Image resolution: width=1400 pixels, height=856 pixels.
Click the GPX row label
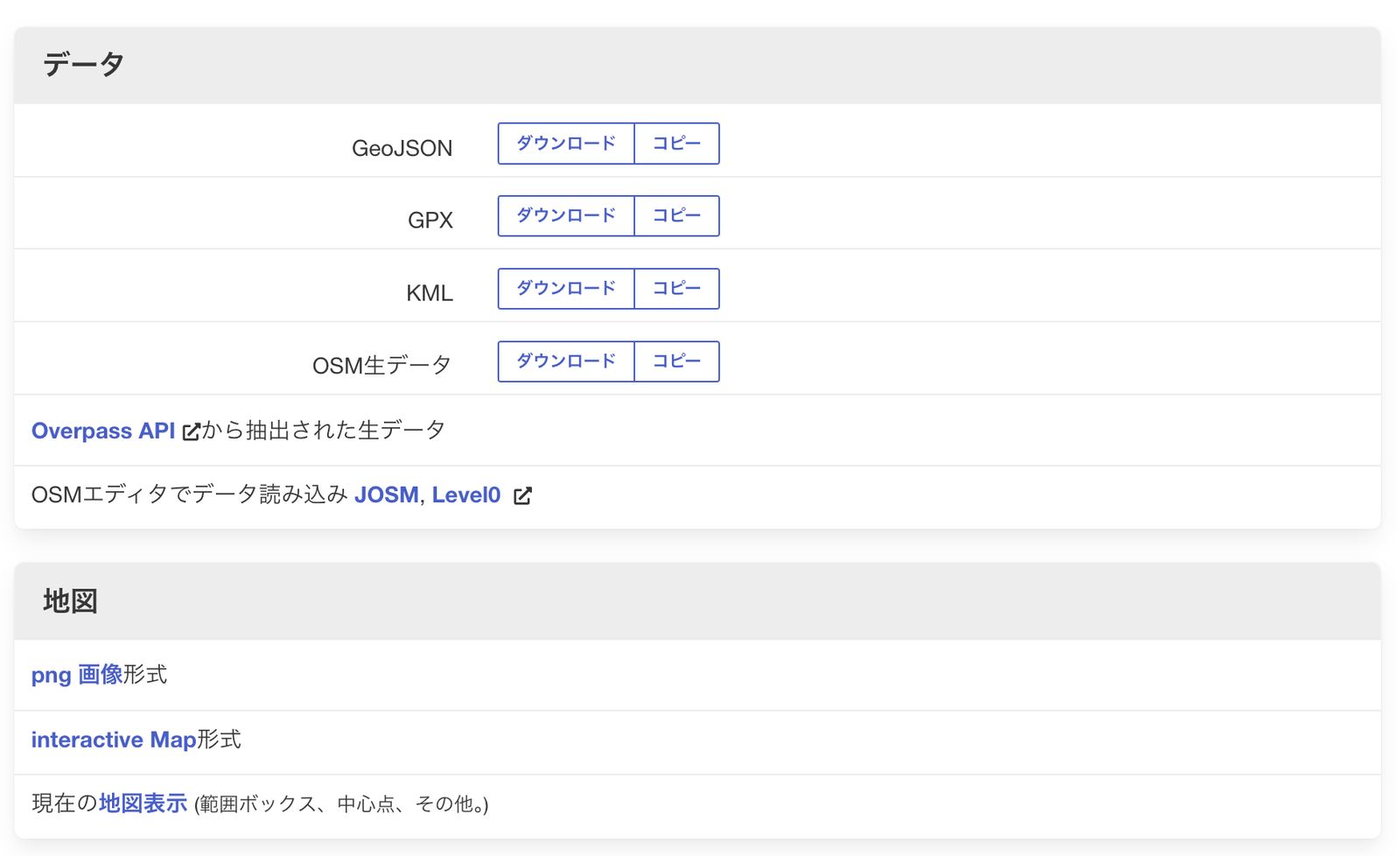(x=430, y=221)
